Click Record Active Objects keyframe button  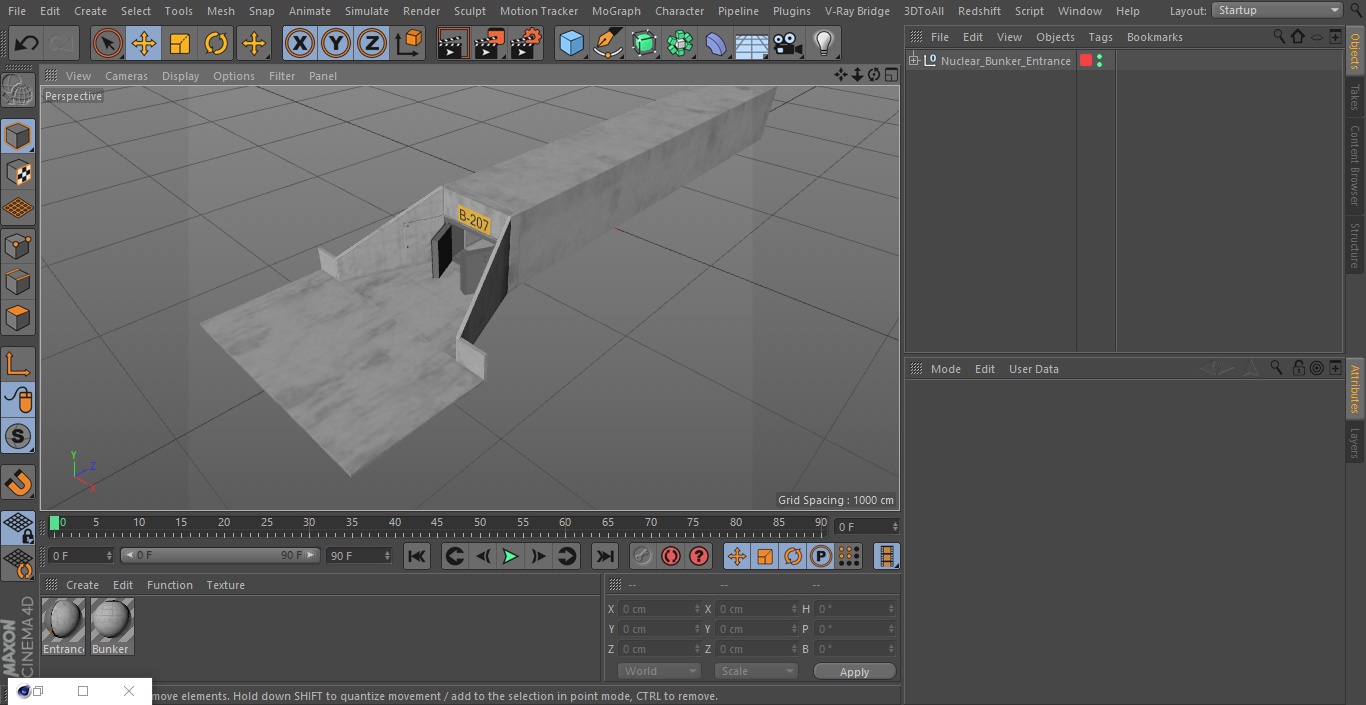[643, 556]
